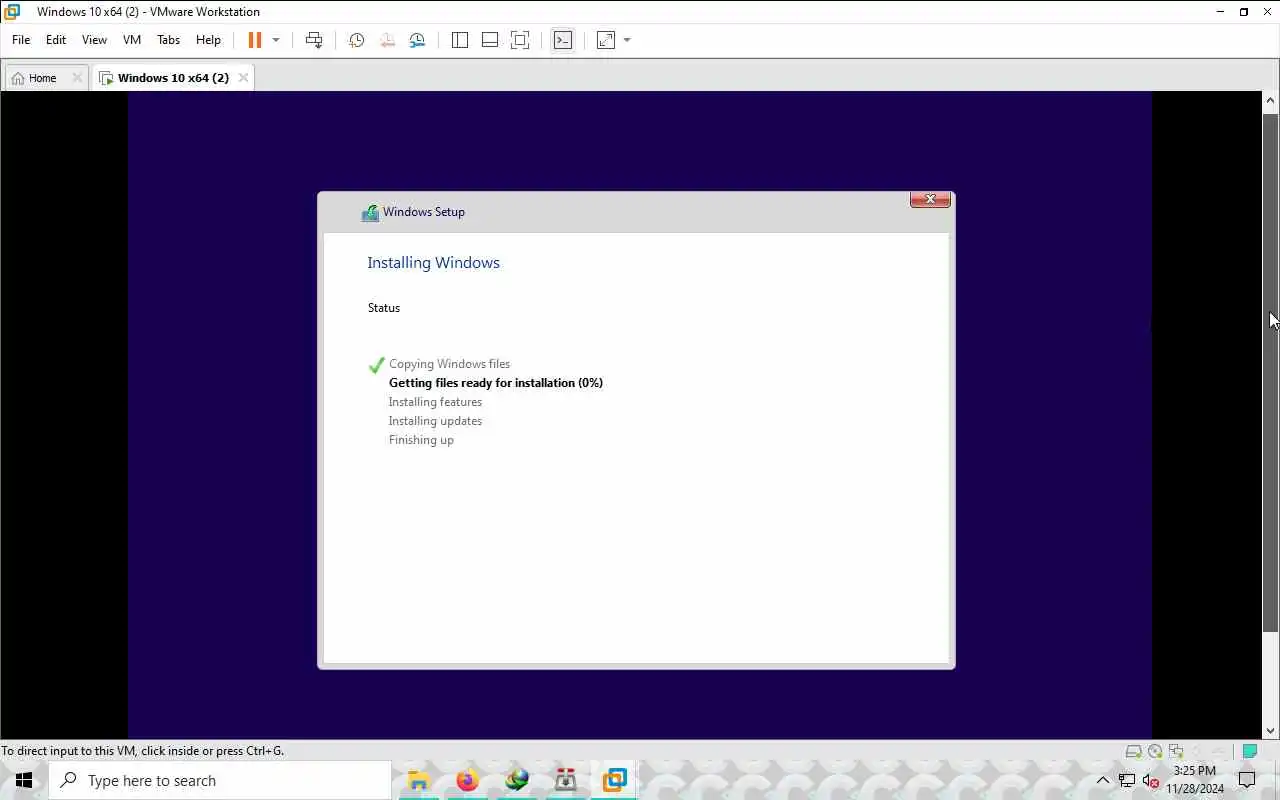
Task: Enter full screen mode icon
Action: coord(520,40)
